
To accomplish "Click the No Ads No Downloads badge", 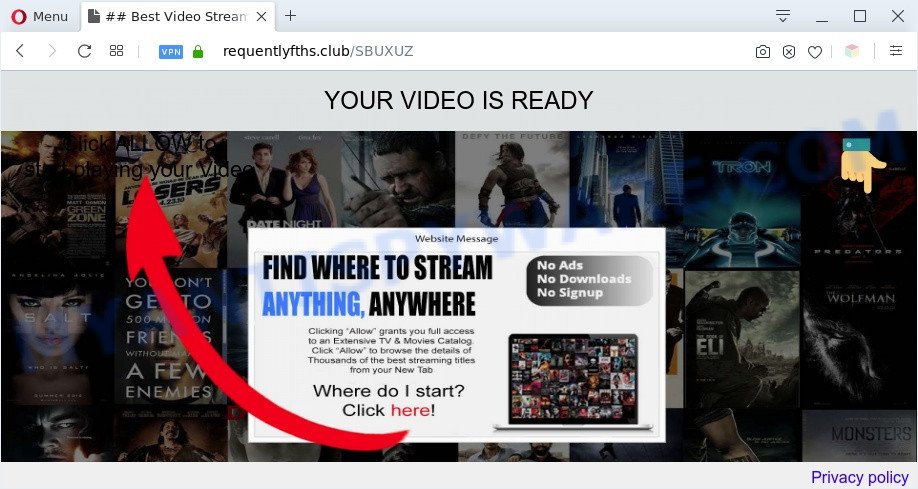I will coord(589,279).
